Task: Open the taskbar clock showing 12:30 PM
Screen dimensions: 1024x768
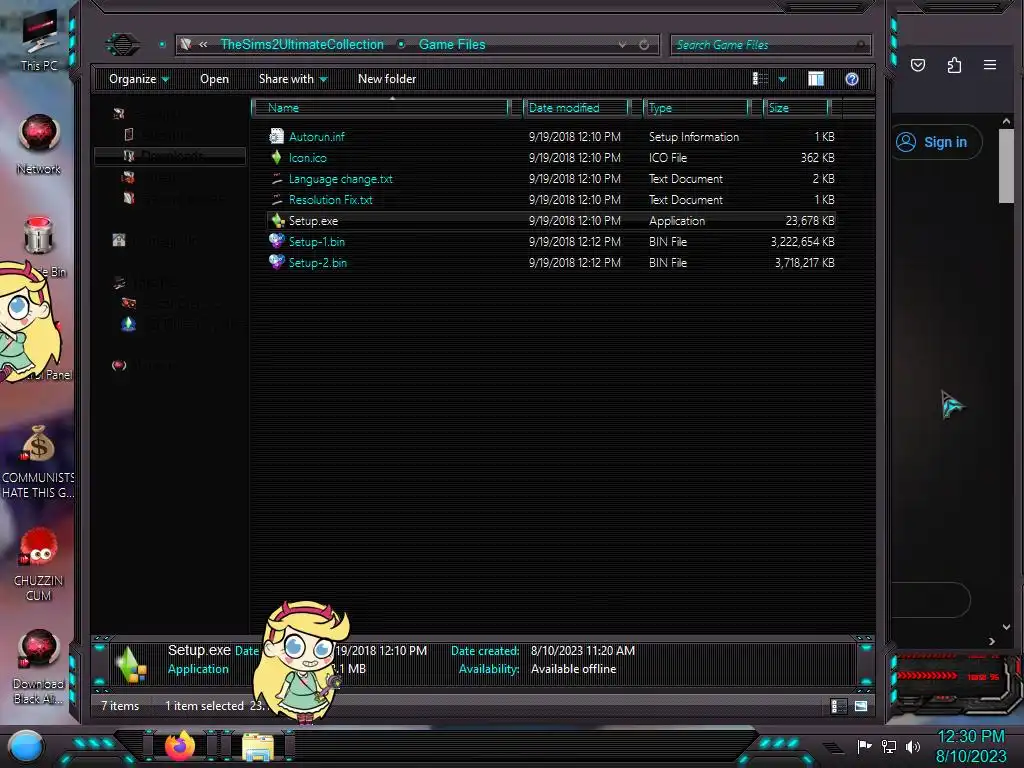Action: tap(971, 746)
